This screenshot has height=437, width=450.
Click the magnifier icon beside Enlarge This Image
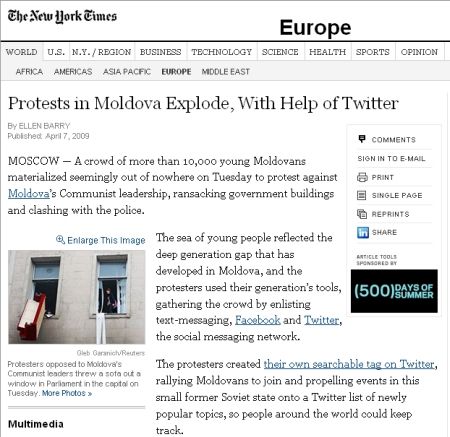coord(60,240)
